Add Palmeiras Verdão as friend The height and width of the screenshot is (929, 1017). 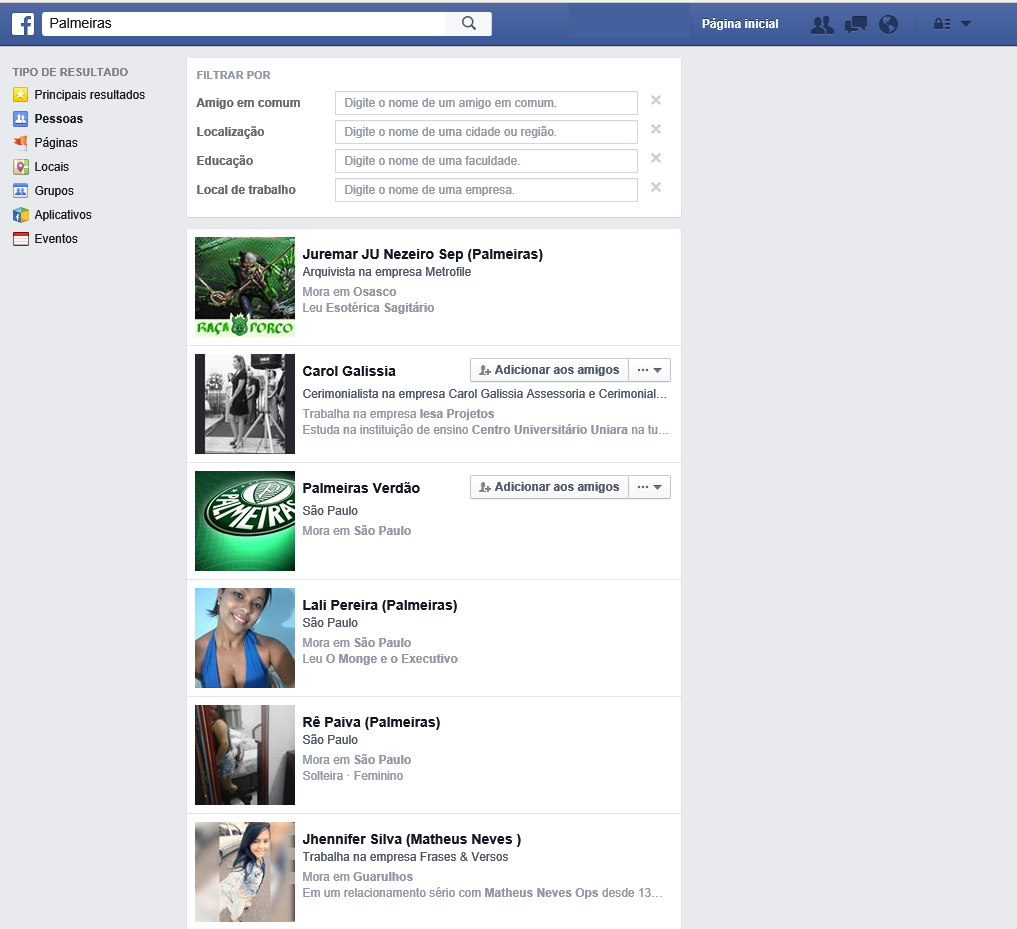[549, 487]
